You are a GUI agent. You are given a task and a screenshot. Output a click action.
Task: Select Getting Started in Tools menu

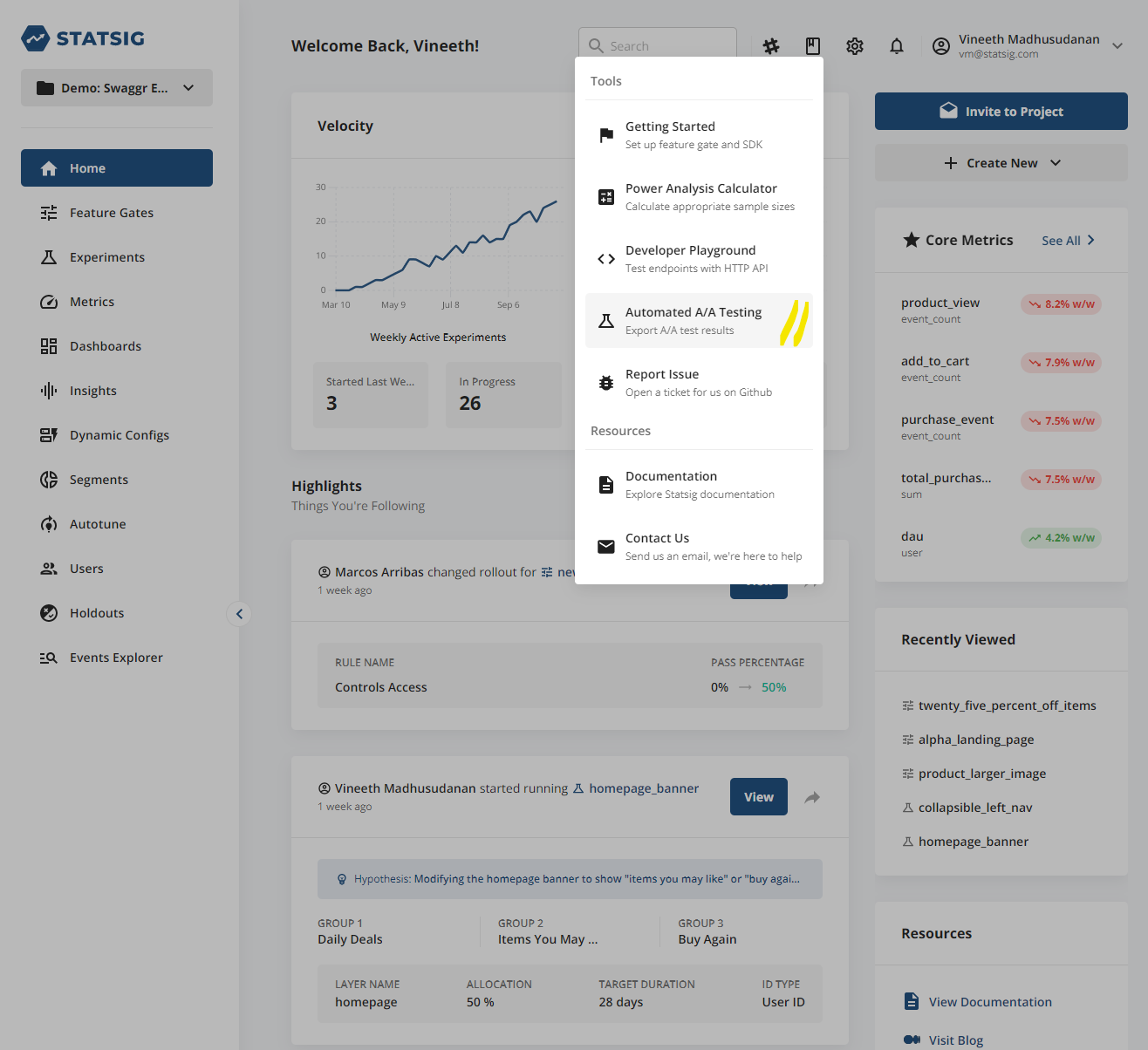(699, 135)
